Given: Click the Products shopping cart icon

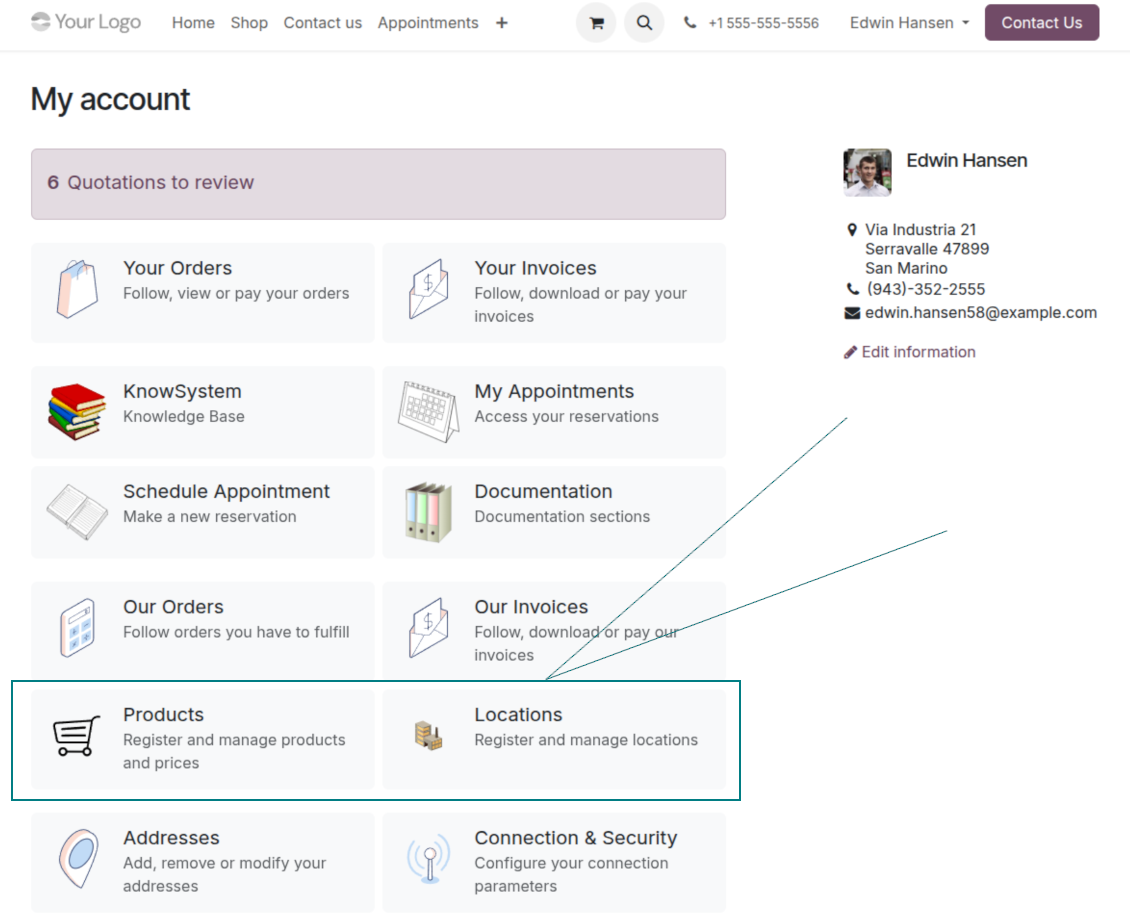Looking at the screenshot, I should click(x=77, y=736).
